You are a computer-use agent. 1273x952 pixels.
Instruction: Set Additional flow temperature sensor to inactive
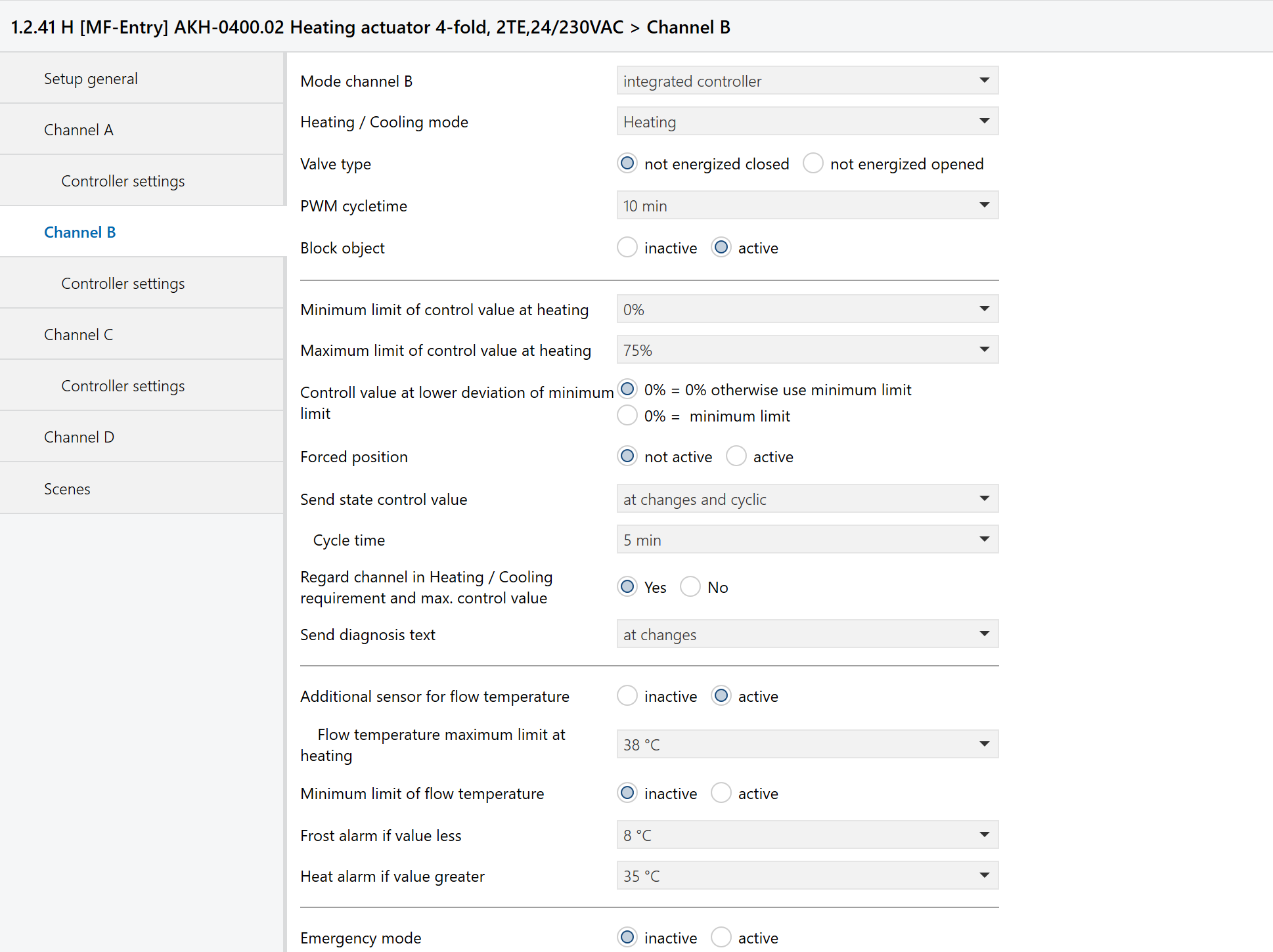[x=627, y=696]
